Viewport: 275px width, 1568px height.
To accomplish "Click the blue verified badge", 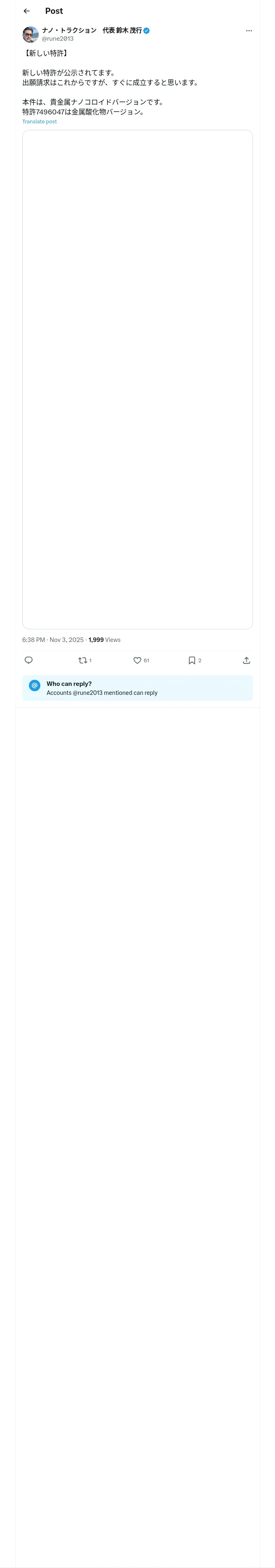I will click(147, 31).
